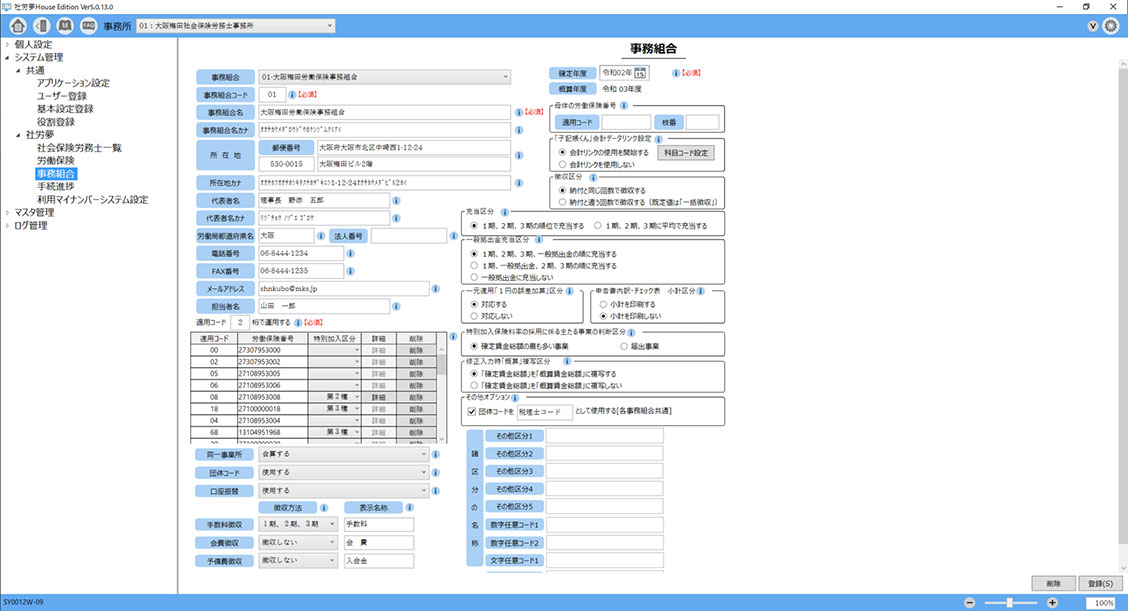Show info for 事務組合コード field

[292, 94]
